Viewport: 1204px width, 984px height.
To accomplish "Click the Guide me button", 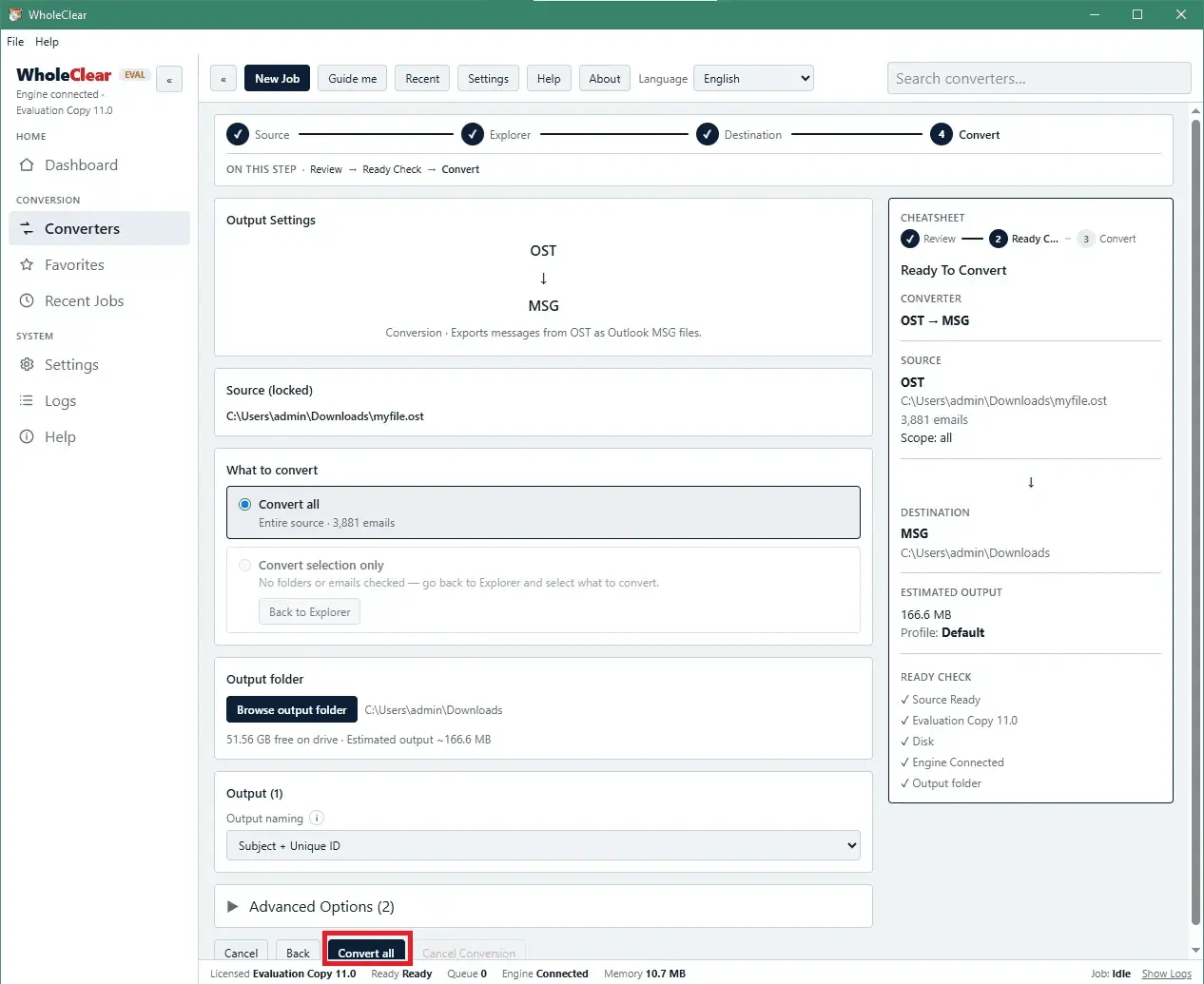I will 352,79.
